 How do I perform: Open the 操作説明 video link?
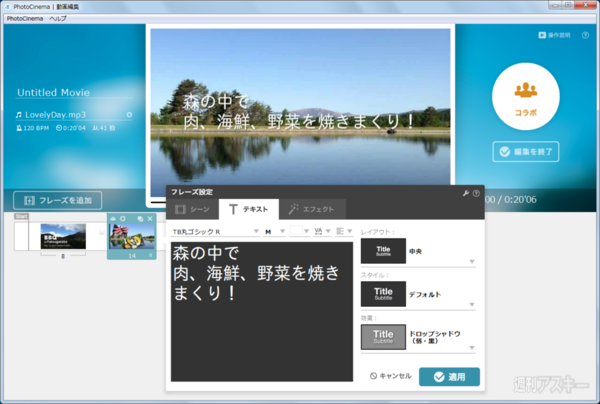[x=554, y=35]
